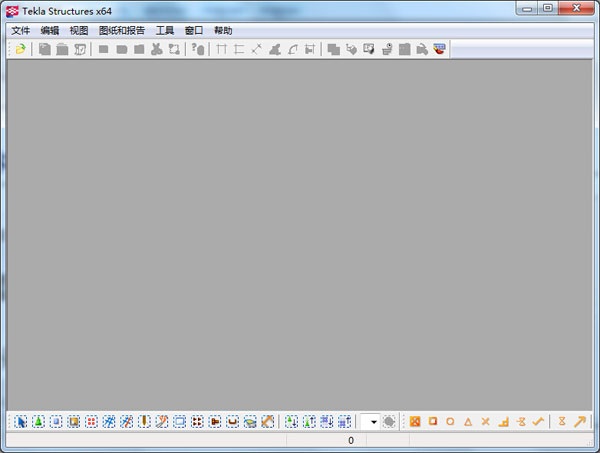The width and height of the screenshot is (600, 453).
Task: Open the 帮助 menu
Action: point(222,31)
